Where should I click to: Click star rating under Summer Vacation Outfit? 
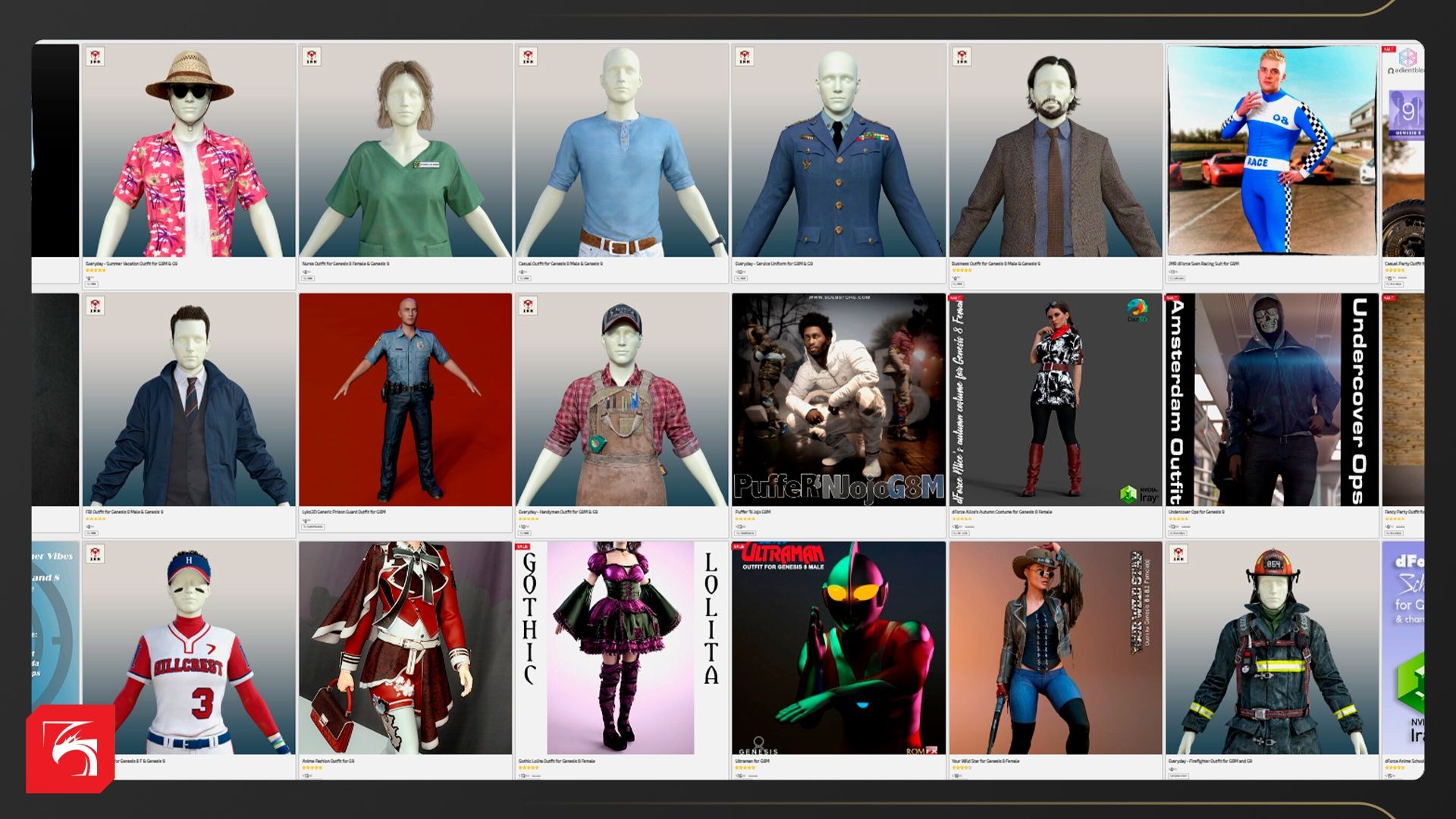(x=95, y=270)
